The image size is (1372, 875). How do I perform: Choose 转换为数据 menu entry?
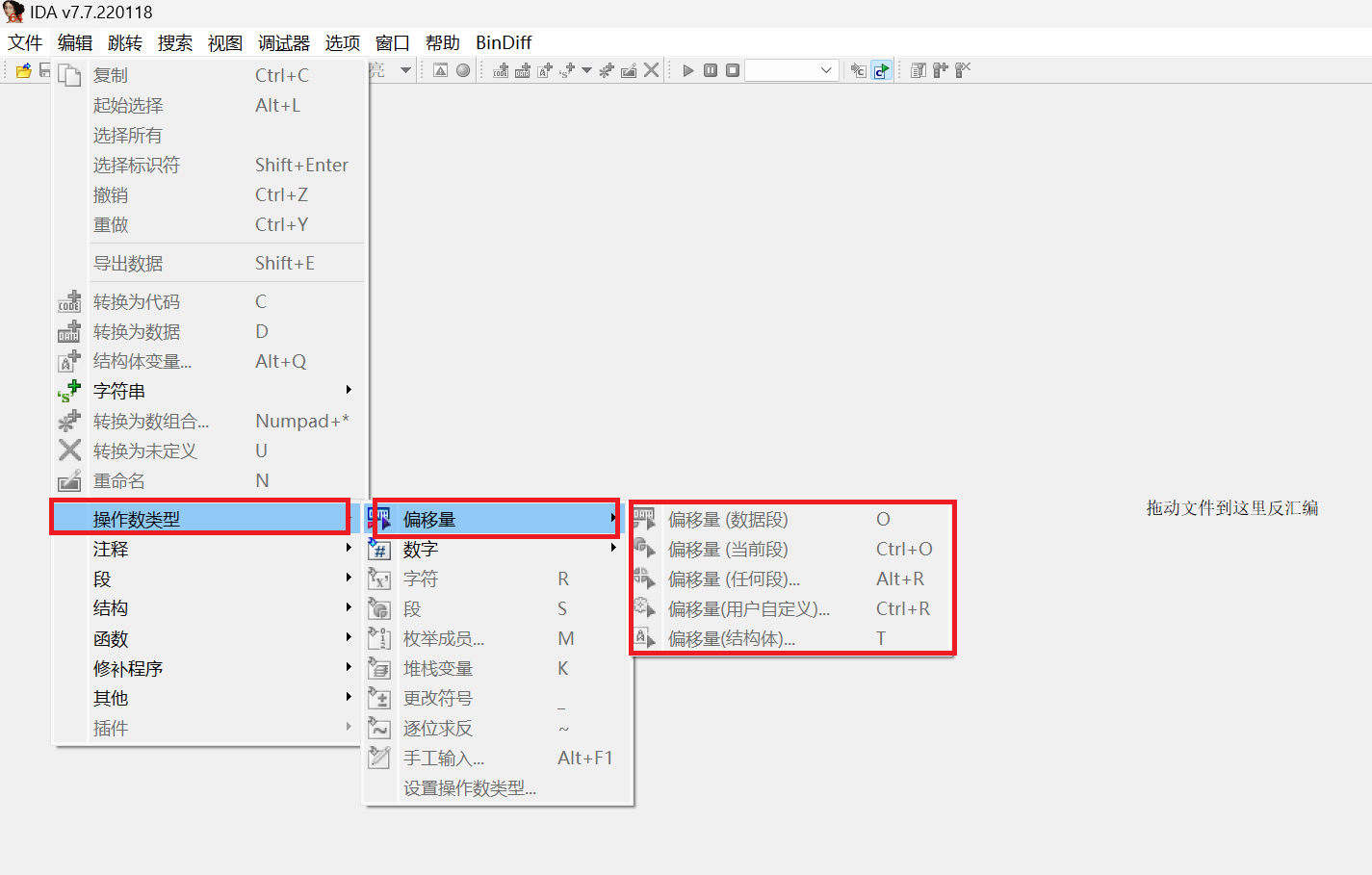[x=209, y=331]
